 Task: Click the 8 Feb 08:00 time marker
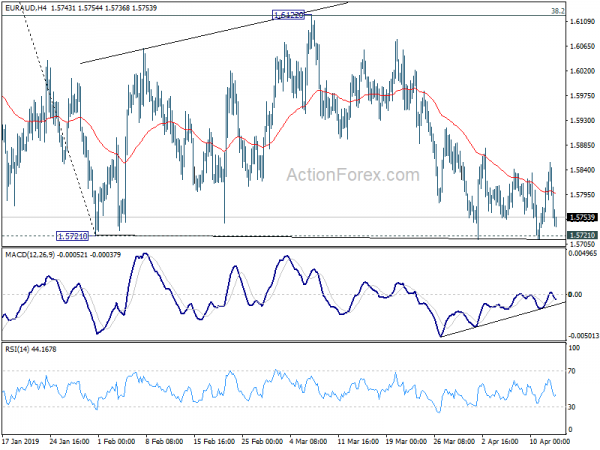pyautogui.click(x=164, y=441)
